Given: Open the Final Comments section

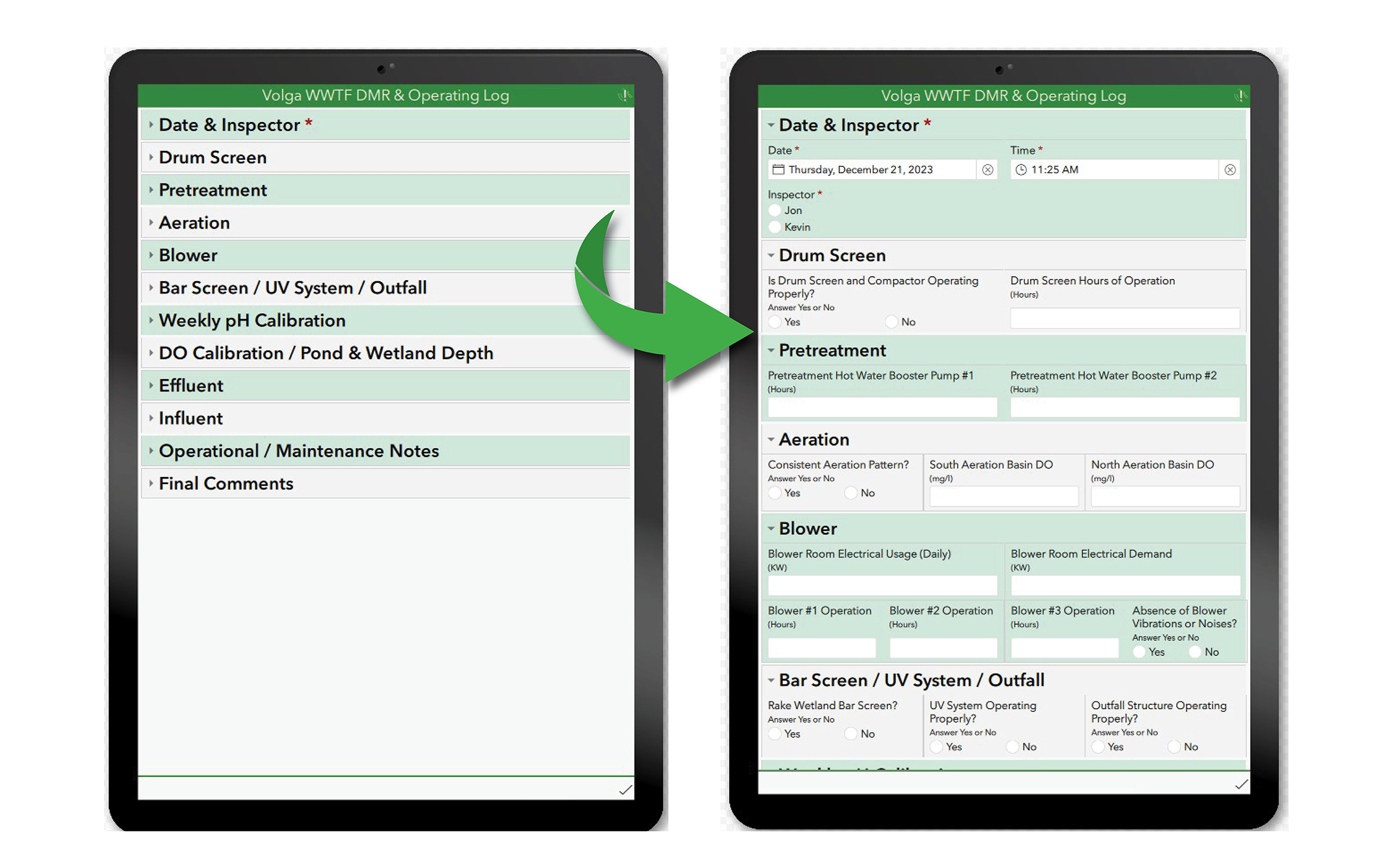Looking at the screenshot, I should pyautogui.click(x=226, y=484).
